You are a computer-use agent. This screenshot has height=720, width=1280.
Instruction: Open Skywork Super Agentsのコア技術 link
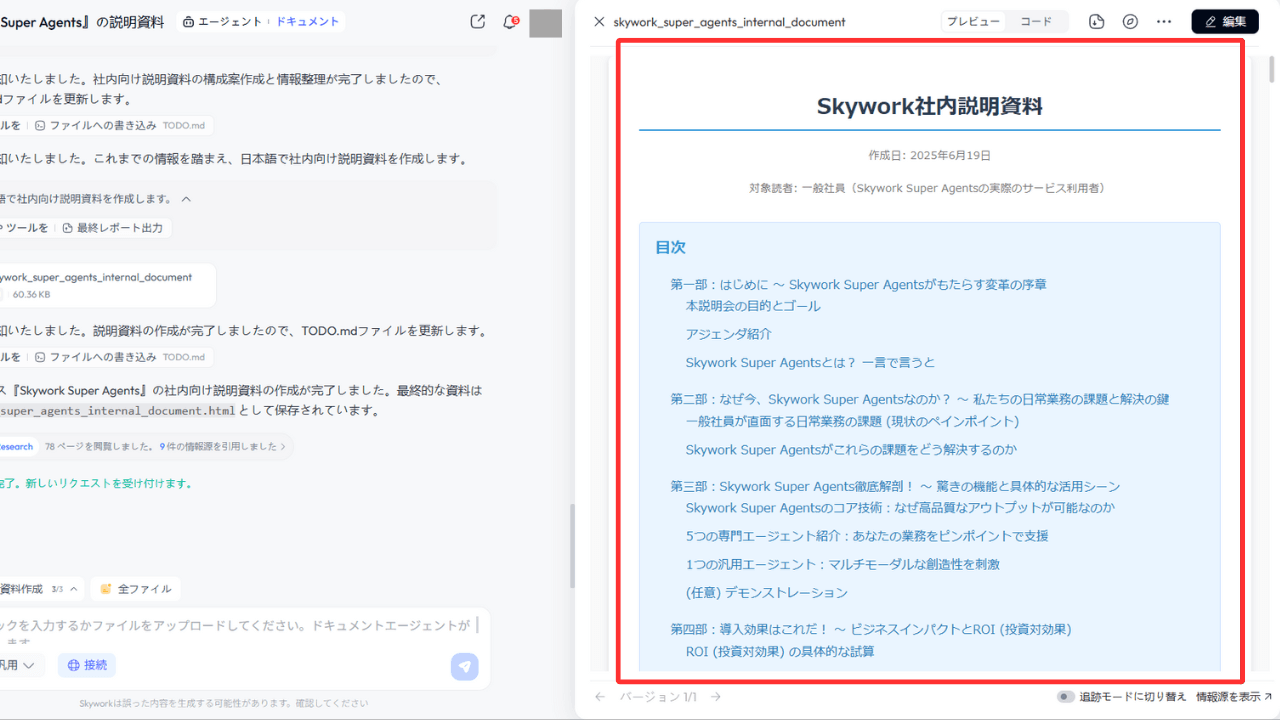tap(900, 508)
